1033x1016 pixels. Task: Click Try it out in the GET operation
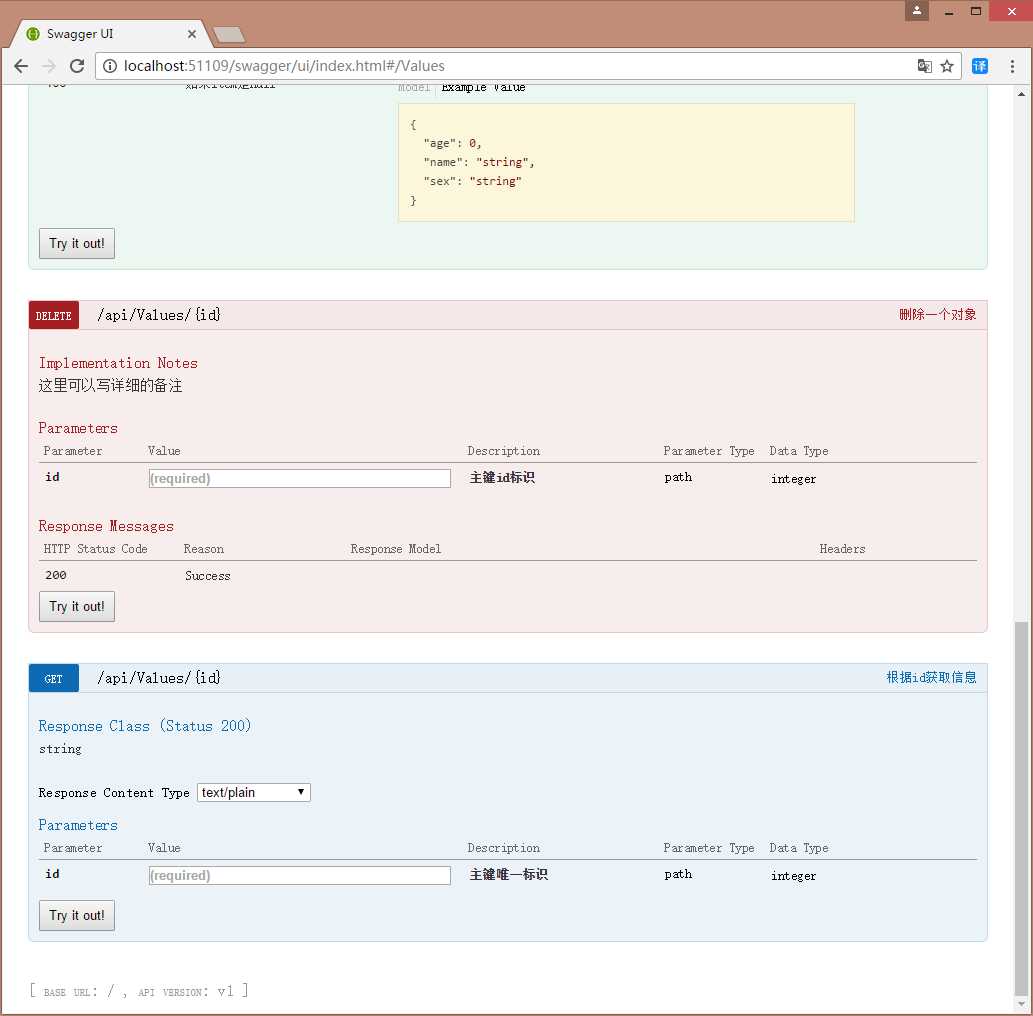[76, 916]
